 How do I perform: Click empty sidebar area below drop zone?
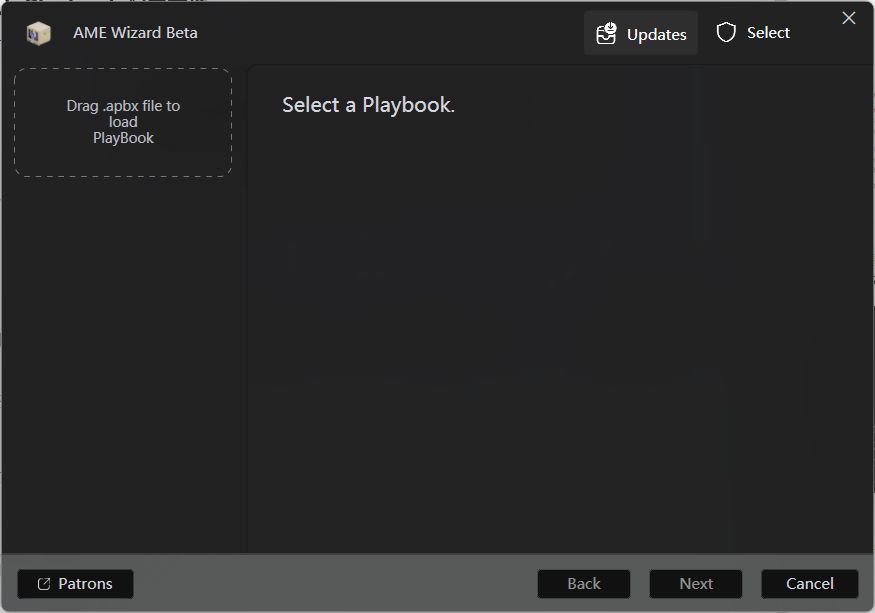(x=123, y=360)
